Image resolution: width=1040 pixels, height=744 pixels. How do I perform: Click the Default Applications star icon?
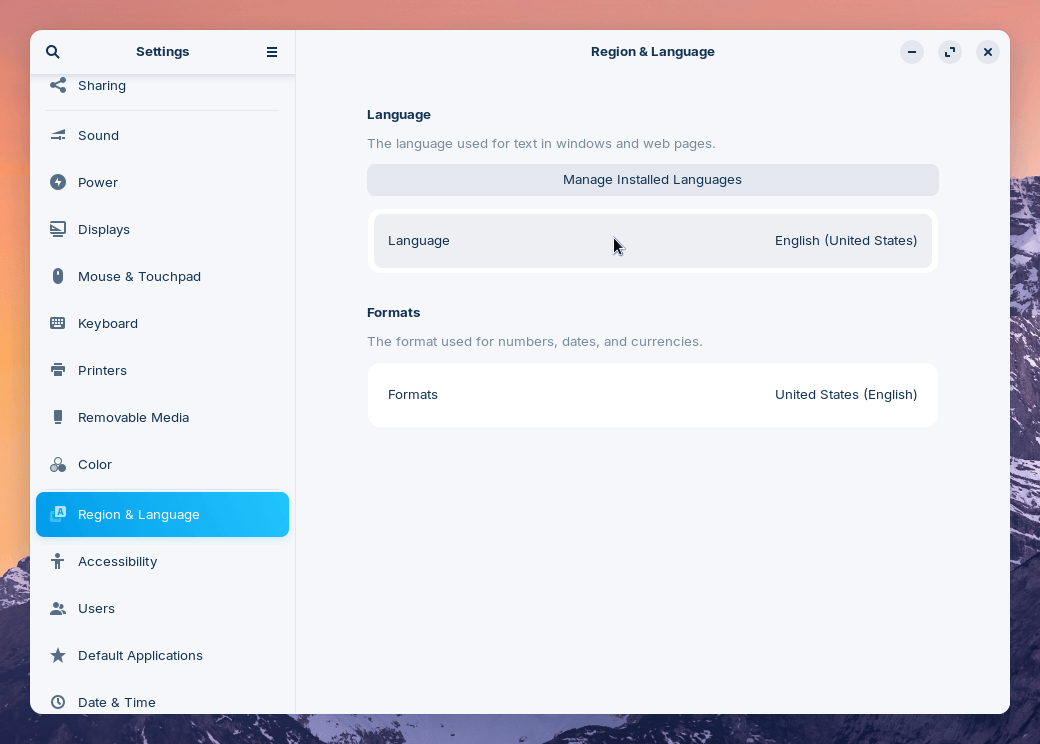[x=57, y=655]
